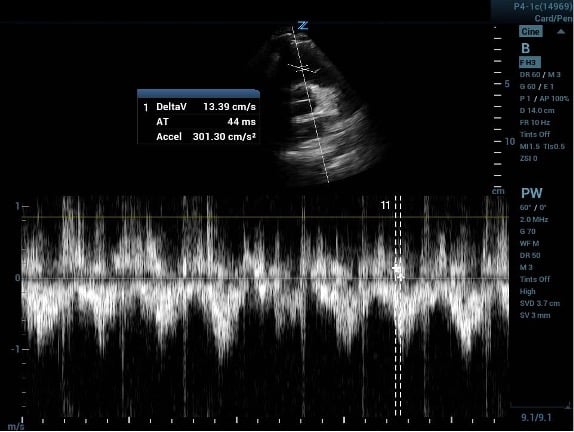Screen dimensions: 574x432
Task: Click the 'MI1.5 TIs0.5' index readout
Action: coord(542,146)
